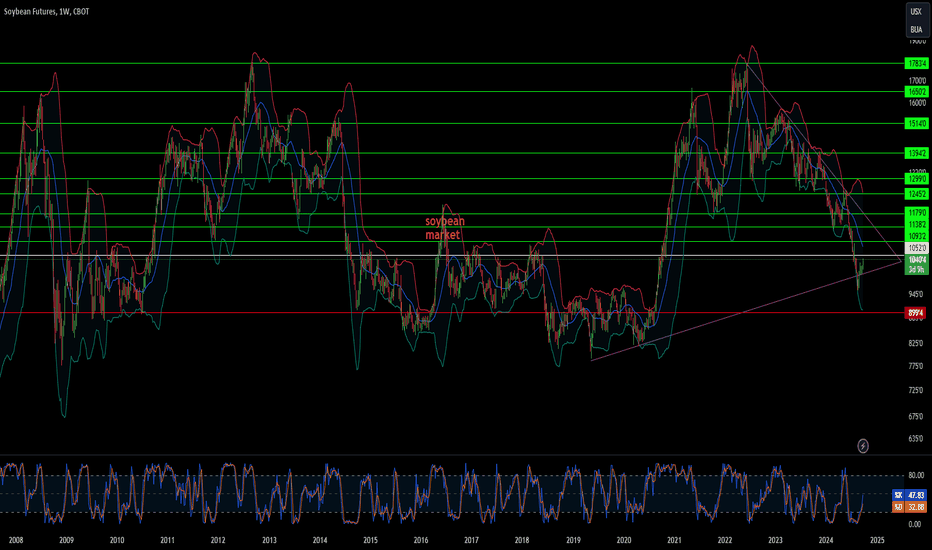Click the 1700'0 price scale value
The width and height of the screenshot is (932, 550).
pos(917,80)
